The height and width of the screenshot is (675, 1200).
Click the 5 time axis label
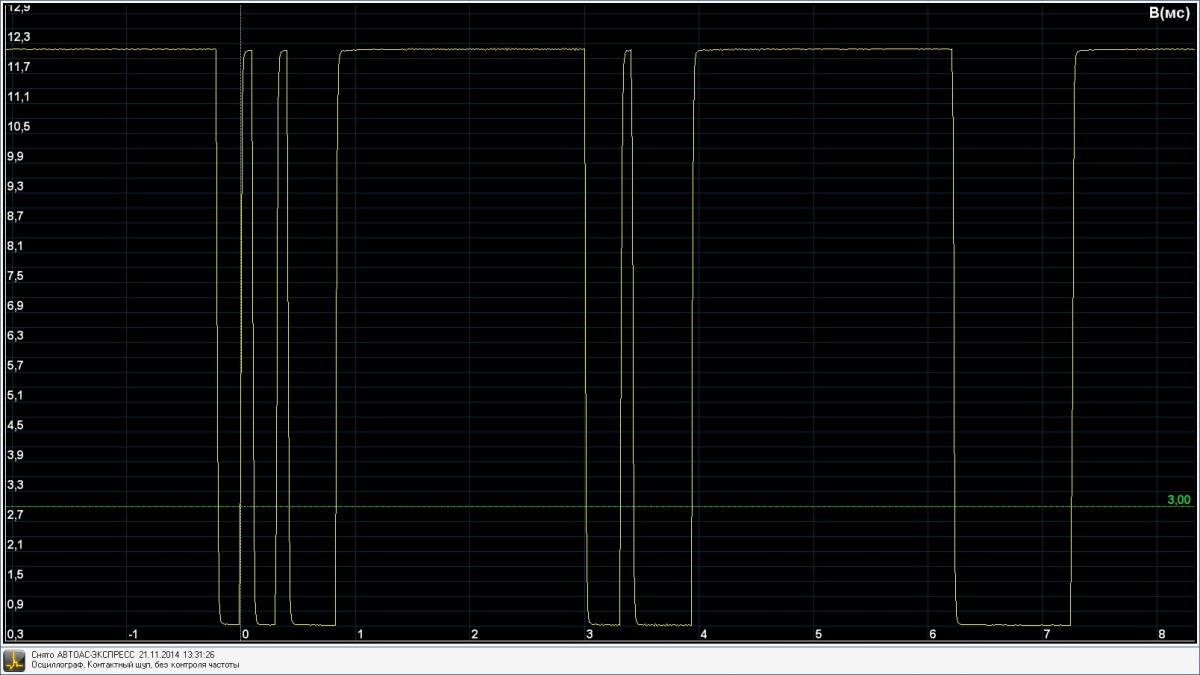[x=818, y=634]
